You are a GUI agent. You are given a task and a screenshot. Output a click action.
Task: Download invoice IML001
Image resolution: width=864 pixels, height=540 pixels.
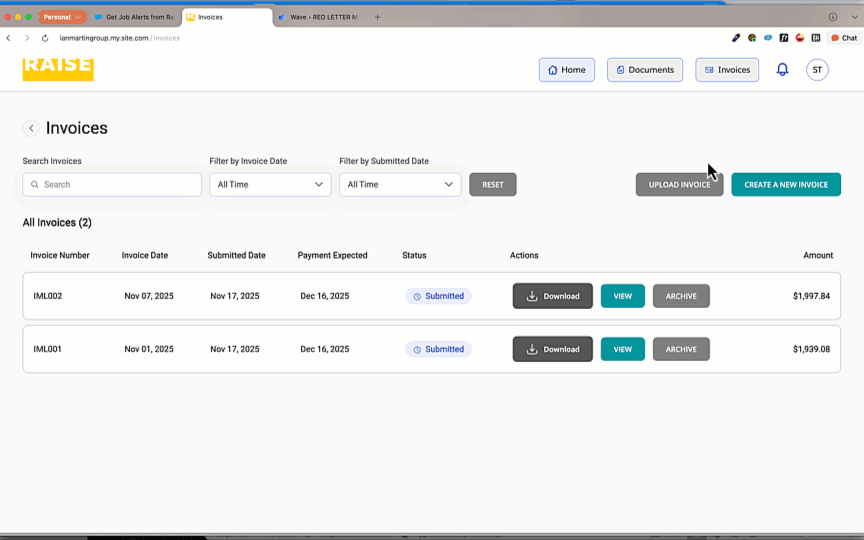click(x=552, y=349)
